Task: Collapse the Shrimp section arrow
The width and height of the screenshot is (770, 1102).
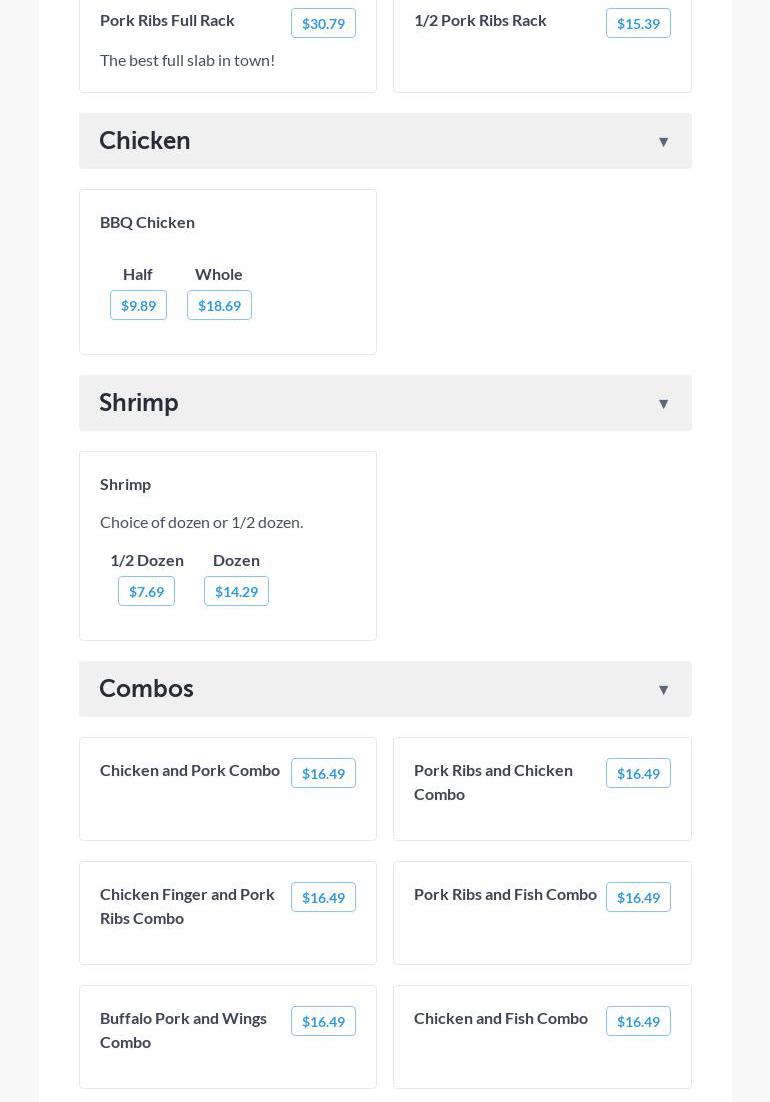Action: [x=663, y=404]
